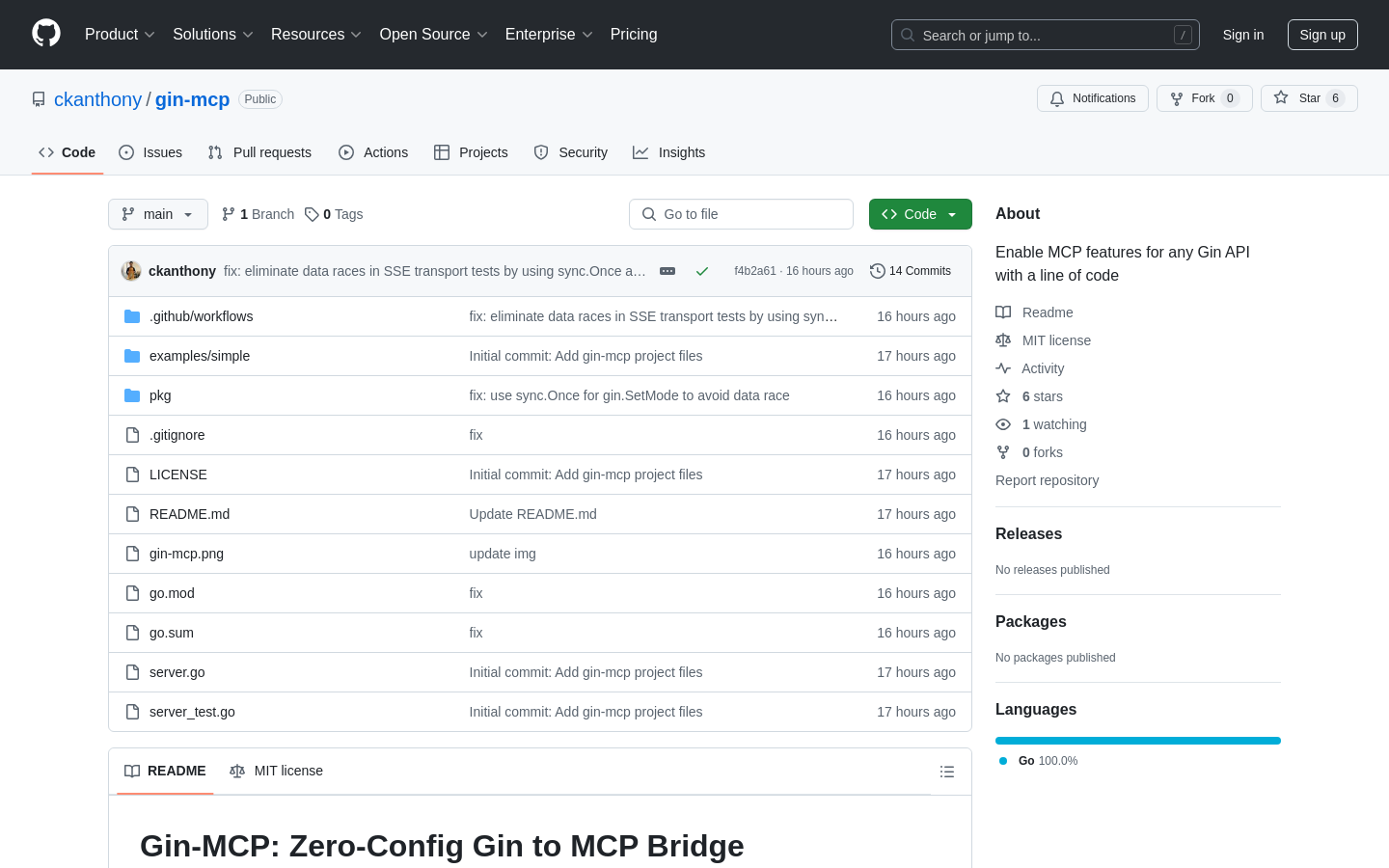Viewport: 1389px width, 868px height.
Task: Open the server_test.go file
Action: [192, 712]
